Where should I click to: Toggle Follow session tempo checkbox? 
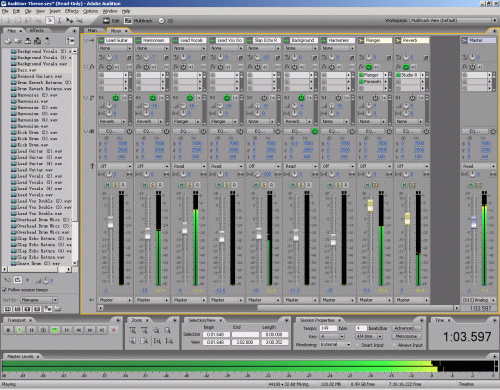tap(5, 290)
